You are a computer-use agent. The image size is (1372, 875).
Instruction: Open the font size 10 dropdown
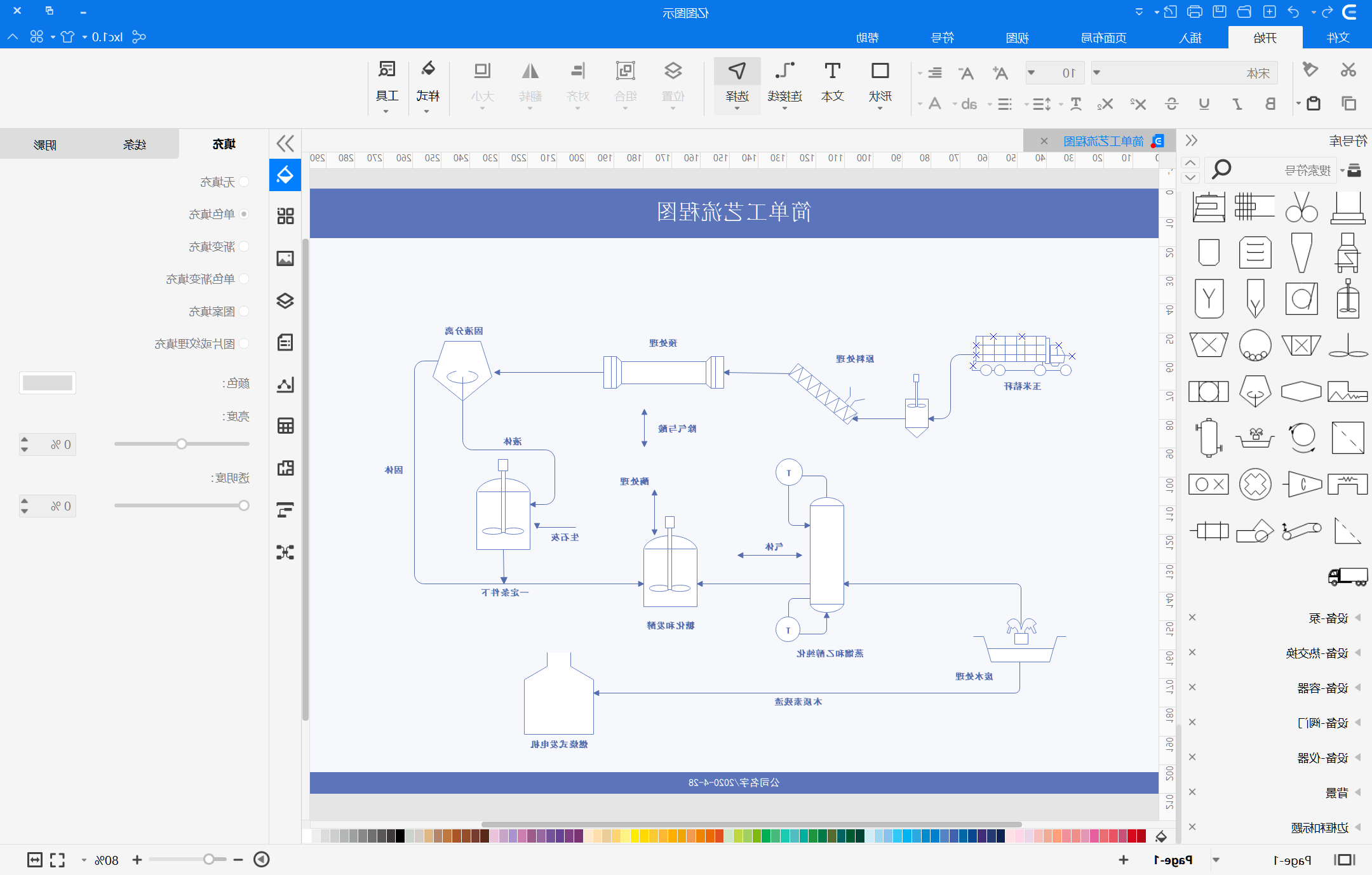[x=1031, y=72]
